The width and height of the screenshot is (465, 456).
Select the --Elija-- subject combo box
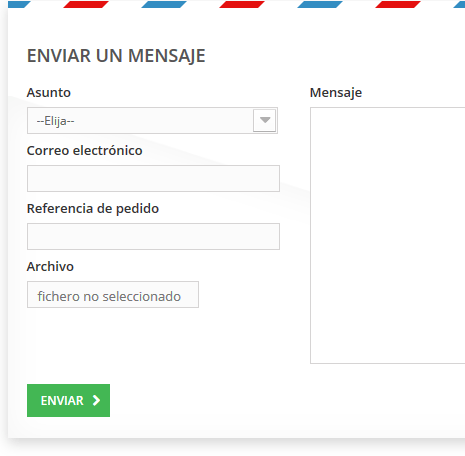pyautogui.click(x=152, y=120)
